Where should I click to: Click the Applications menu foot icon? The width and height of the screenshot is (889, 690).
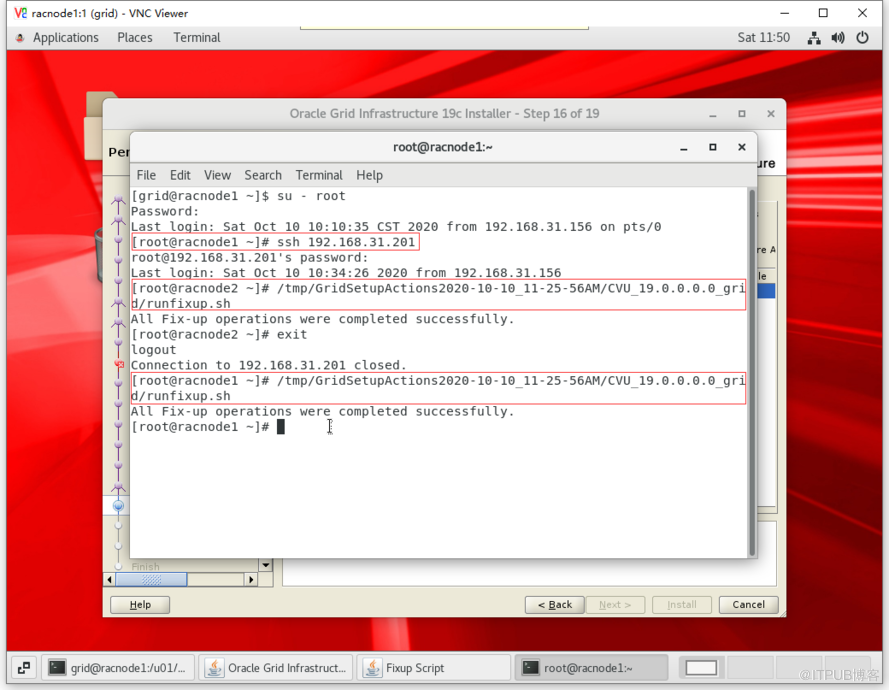[20, 38]
